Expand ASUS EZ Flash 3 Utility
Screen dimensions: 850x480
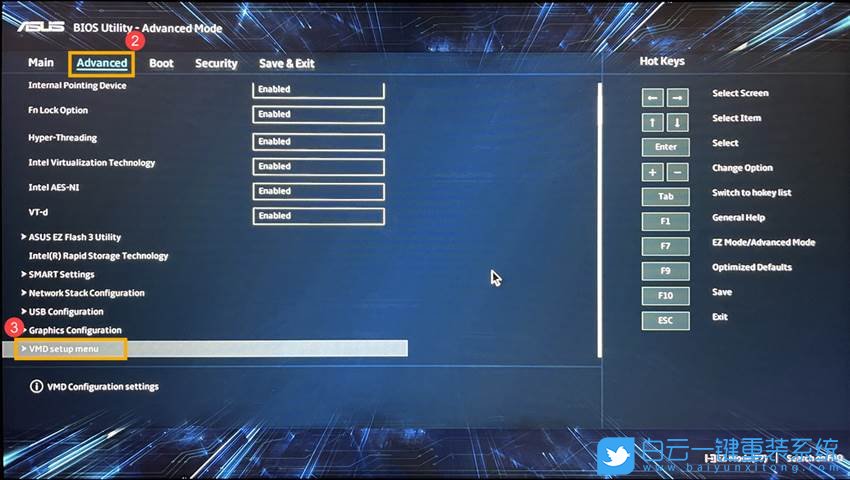click(x=74, y=237)
